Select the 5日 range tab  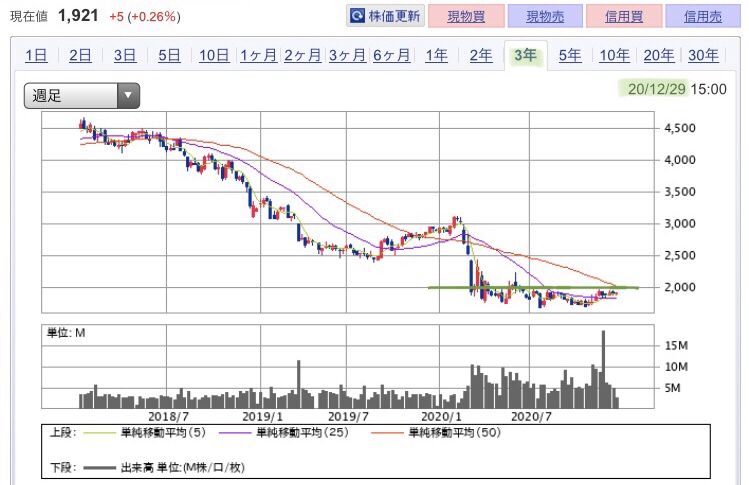(x=169, y=55)
